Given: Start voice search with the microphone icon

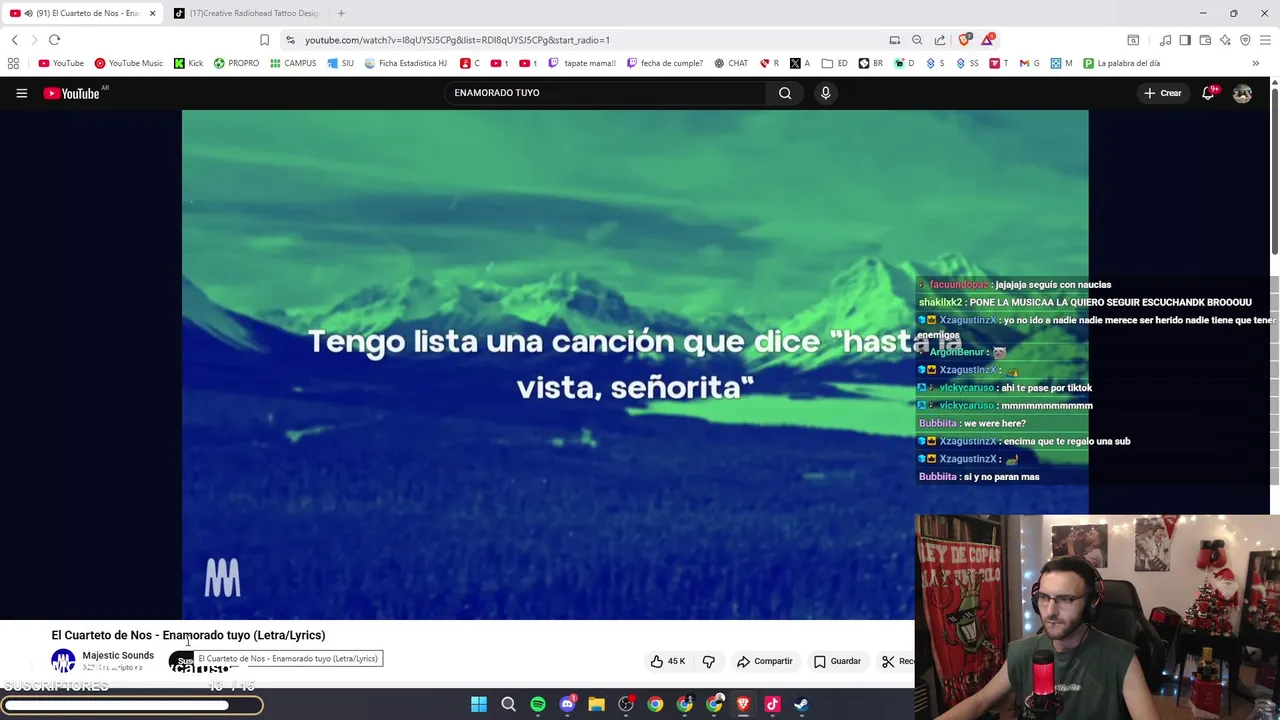Looking at the screenshot, I should [825, 93].
